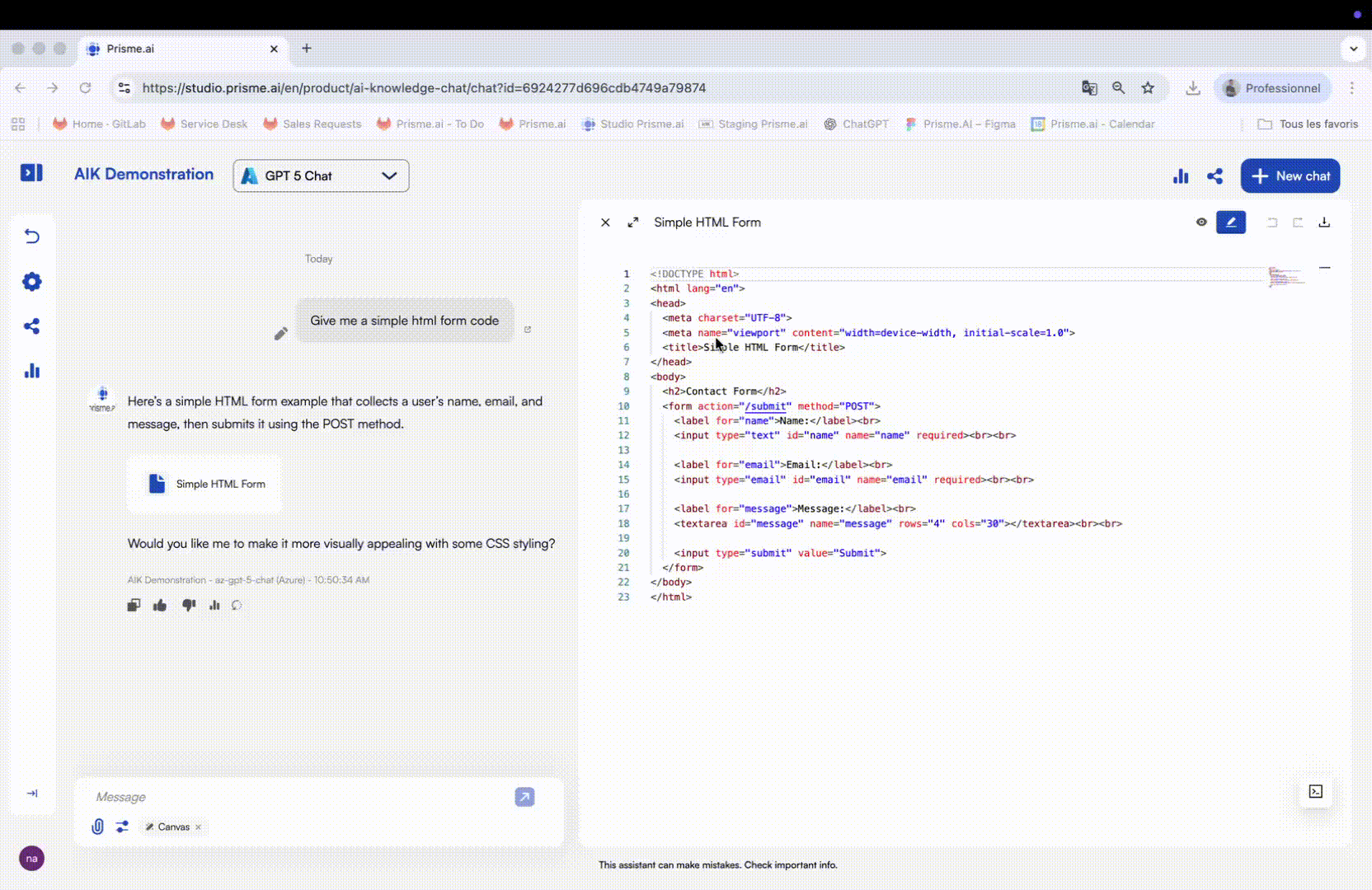1372x890 pixels.
Task: Open Professionnel profile button
Action: point(1272,87)
